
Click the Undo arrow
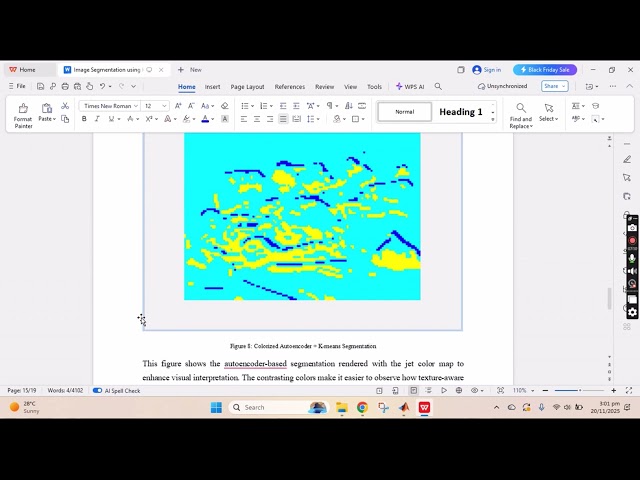point(102,86)
